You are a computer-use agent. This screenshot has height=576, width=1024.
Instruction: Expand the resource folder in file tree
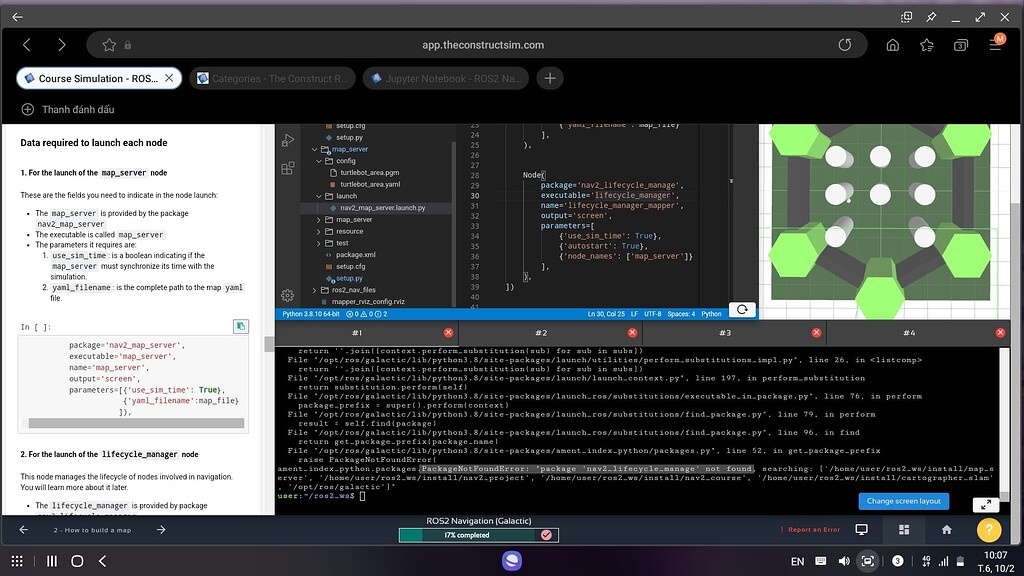319,231
